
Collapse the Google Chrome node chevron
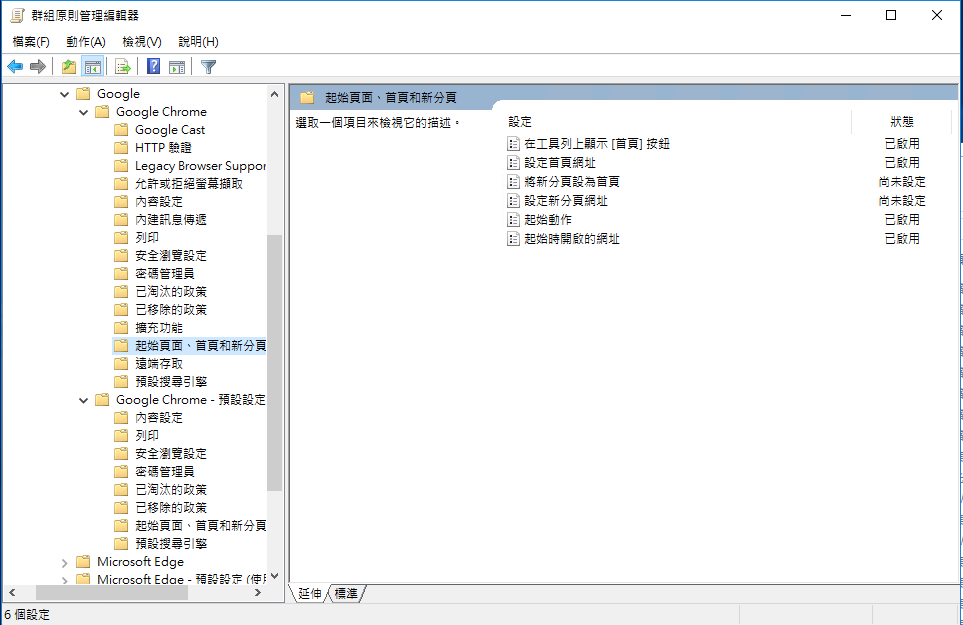pos(84,112)
